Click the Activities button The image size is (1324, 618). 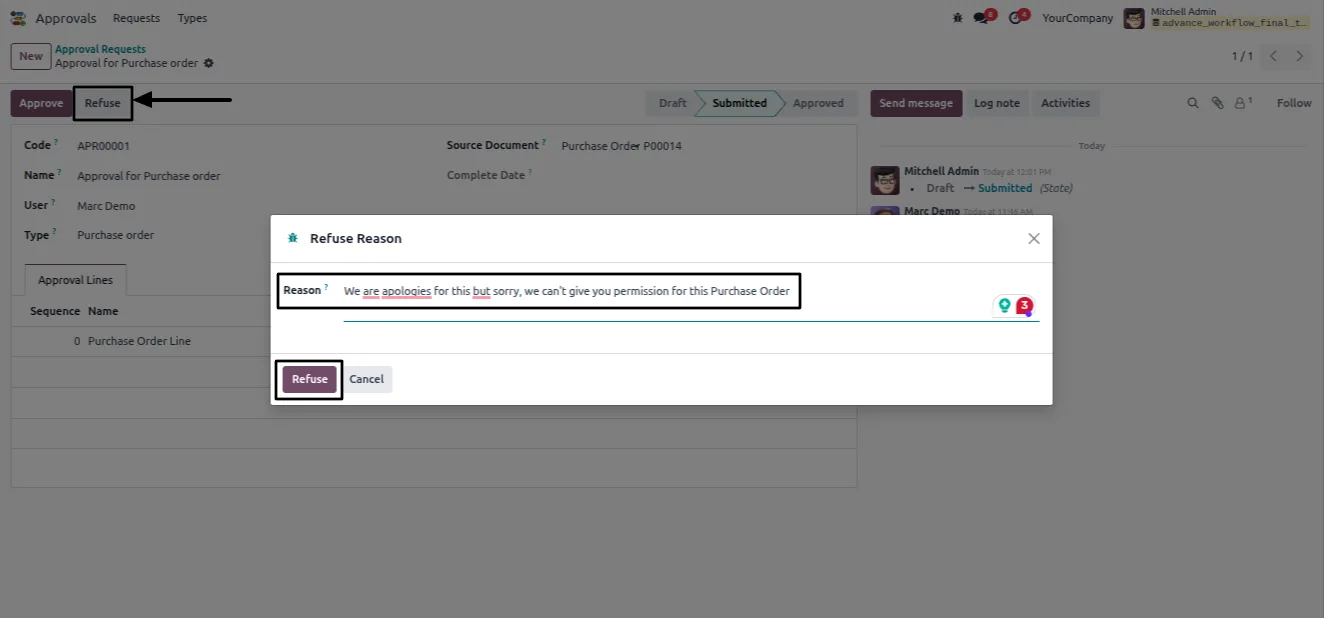tap(1065, 103)
